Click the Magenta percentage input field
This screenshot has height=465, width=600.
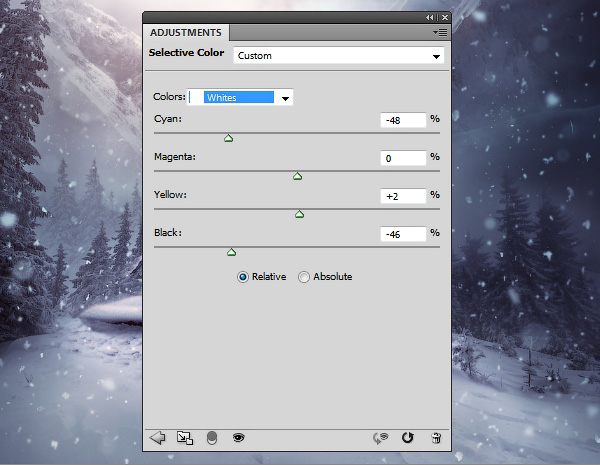[x=403, y=158]
